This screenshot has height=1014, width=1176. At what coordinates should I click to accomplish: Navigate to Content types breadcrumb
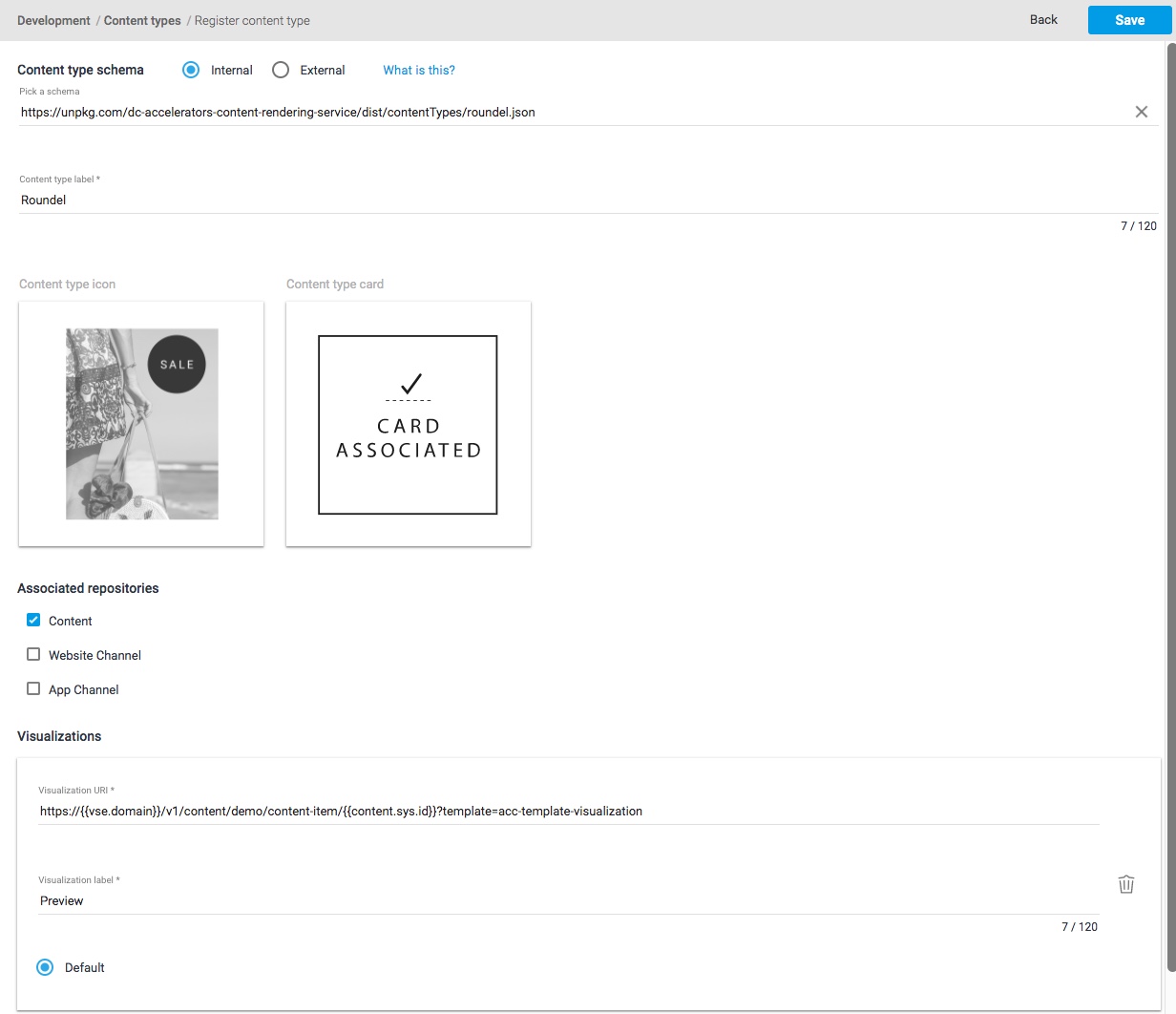(x=142, y=20)
